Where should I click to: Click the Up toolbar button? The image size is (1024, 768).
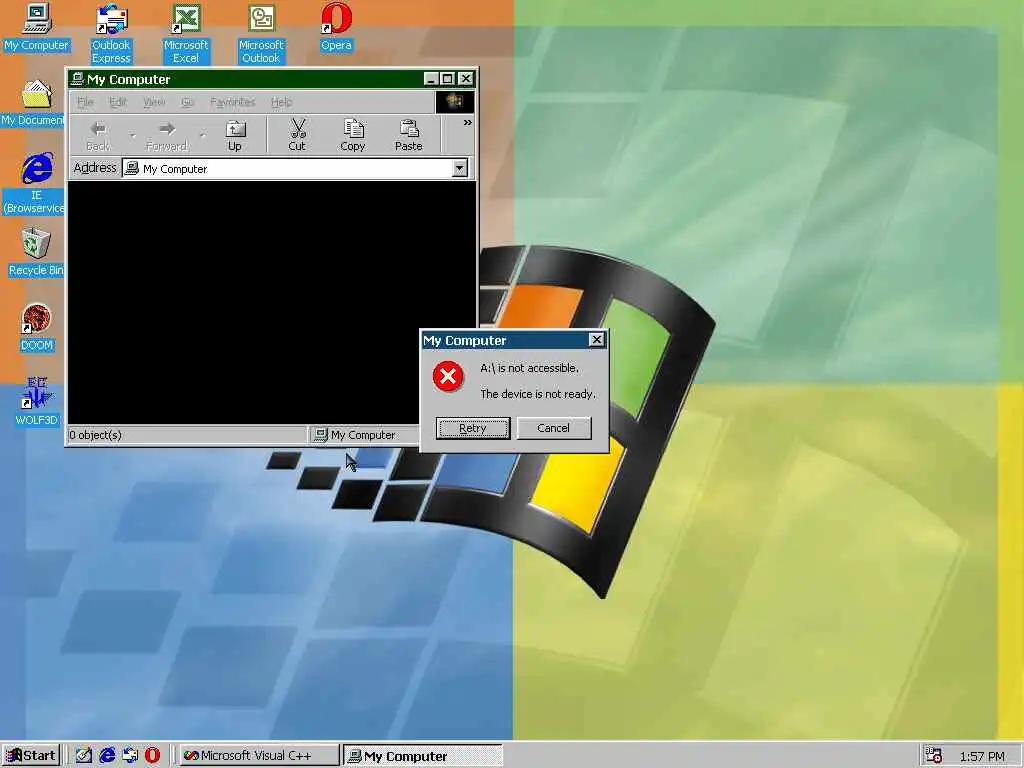tap(235, 136)
